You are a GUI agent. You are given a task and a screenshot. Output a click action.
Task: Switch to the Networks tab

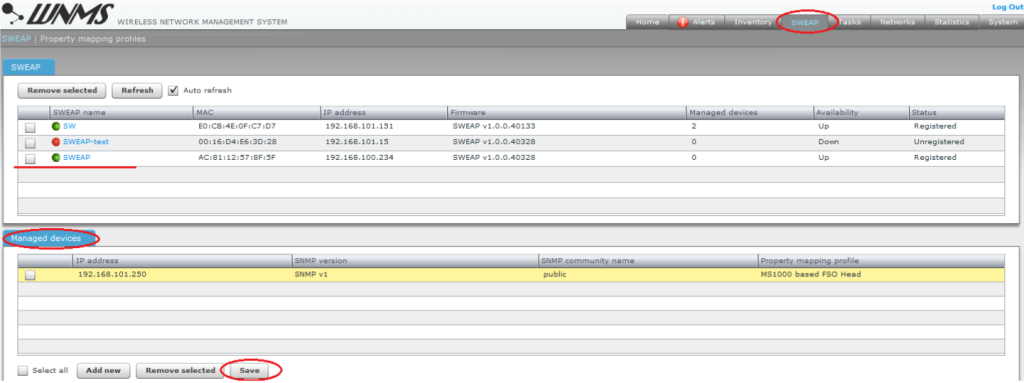[x=897, y=22]
